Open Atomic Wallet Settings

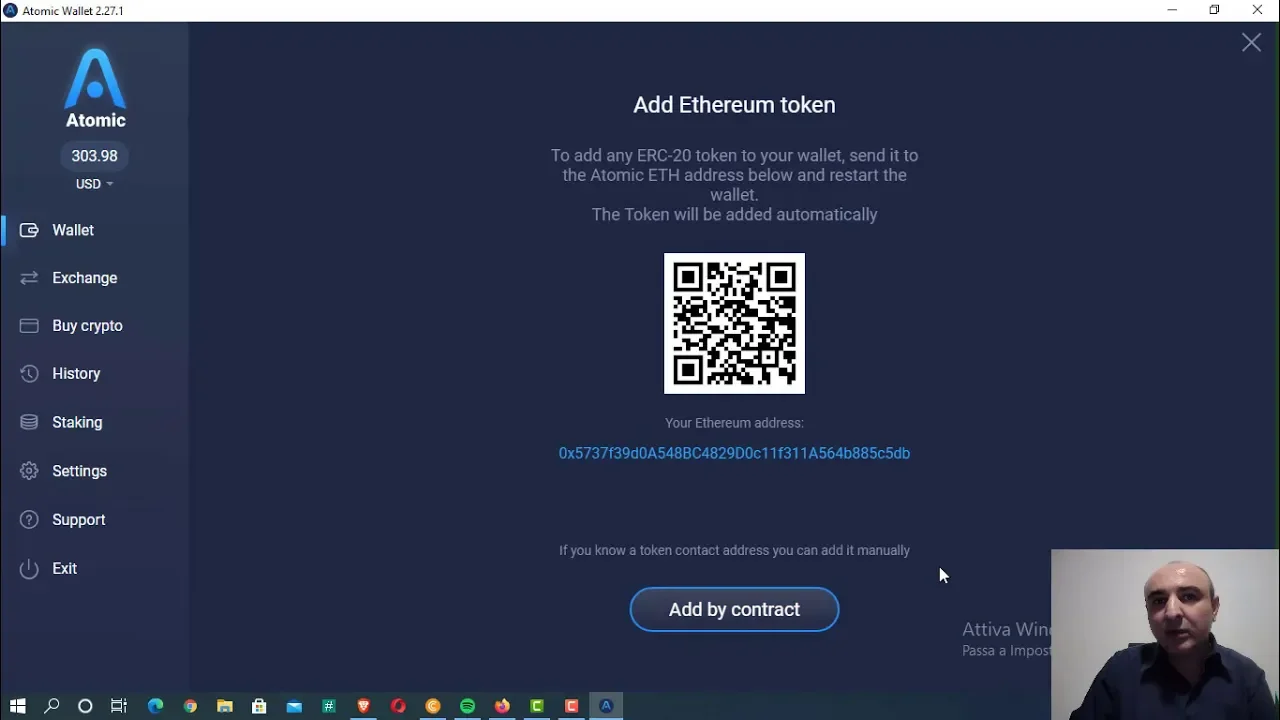[x=79, y=471]
